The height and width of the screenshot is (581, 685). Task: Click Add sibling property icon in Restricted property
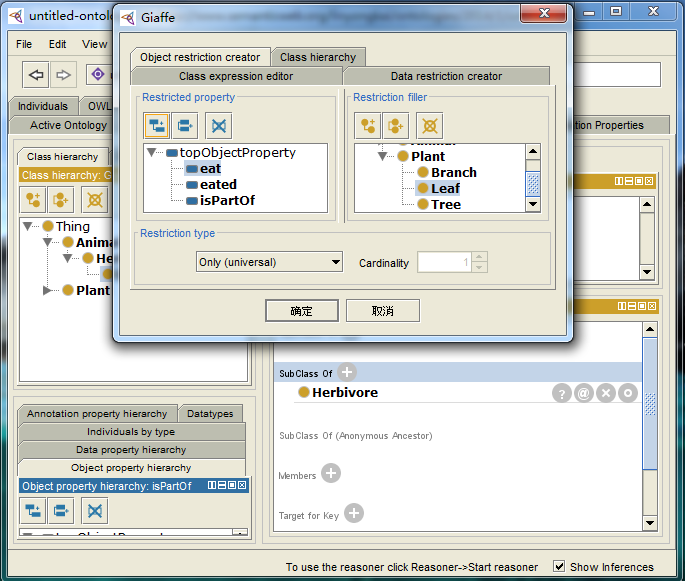point(185,126)
